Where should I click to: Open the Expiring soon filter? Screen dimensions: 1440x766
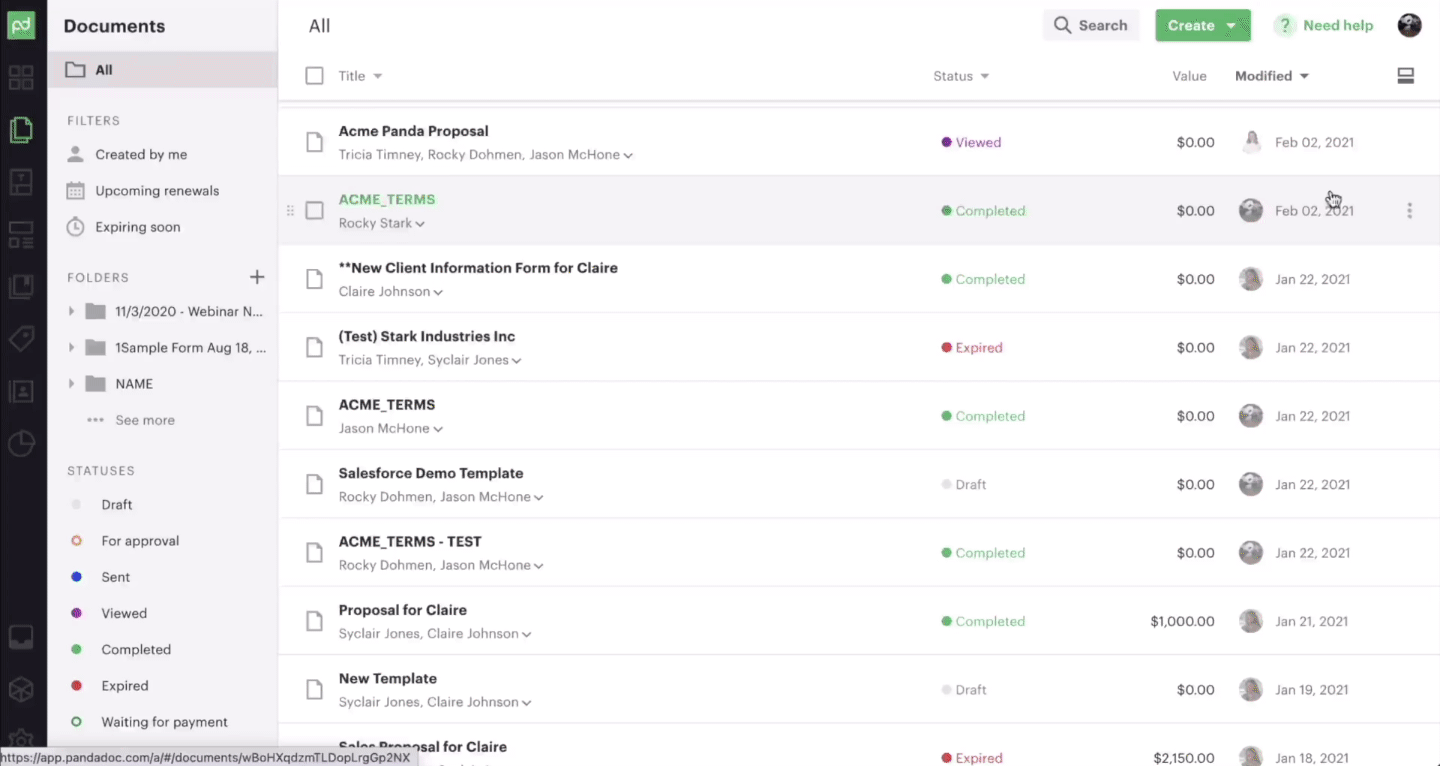pos(138,227)
